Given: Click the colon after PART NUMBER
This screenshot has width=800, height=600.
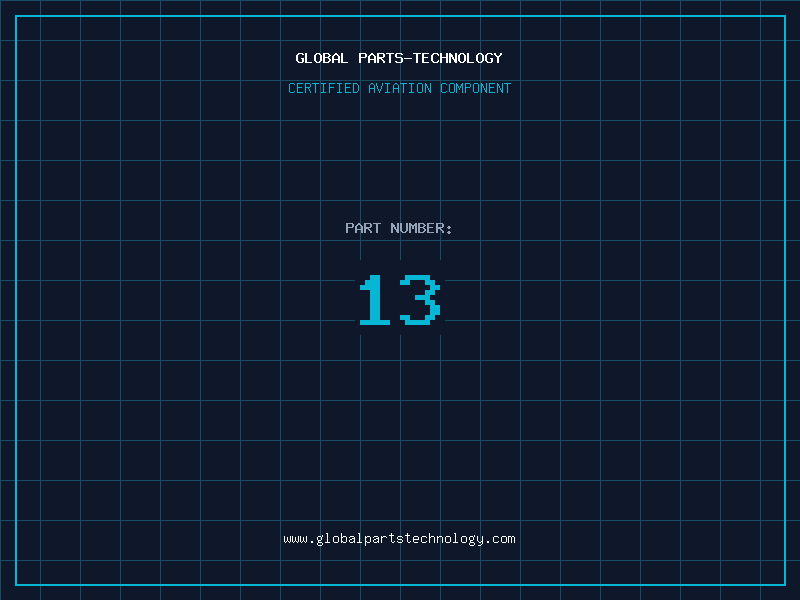Looking at the screenshot, I should [449, 229].
